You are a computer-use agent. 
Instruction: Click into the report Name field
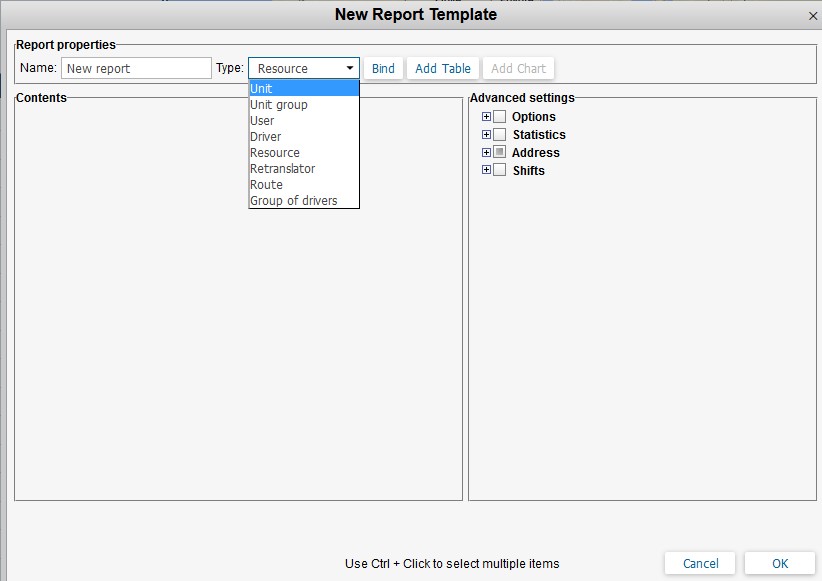(x=136, y=69)
